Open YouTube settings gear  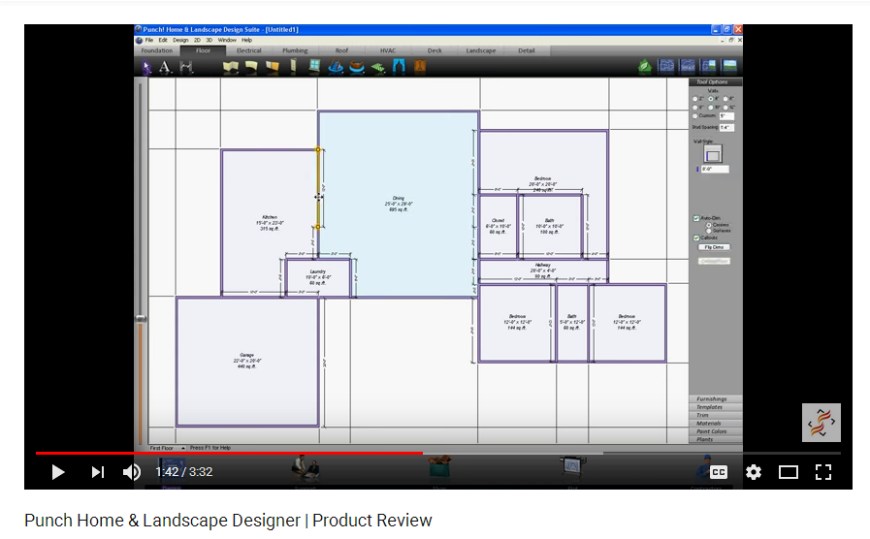pos(753,472)
